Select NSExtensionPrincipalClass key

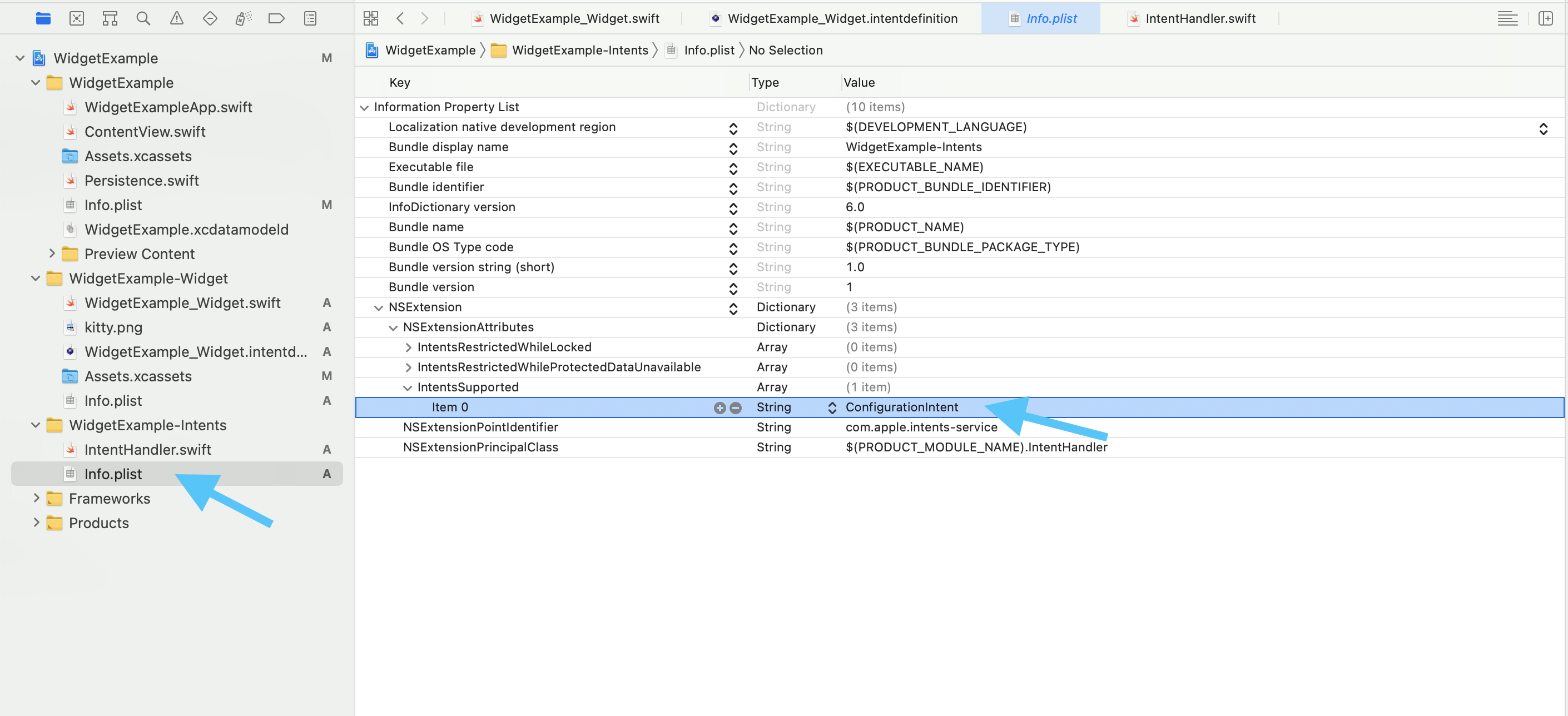(x=480, y=447)
